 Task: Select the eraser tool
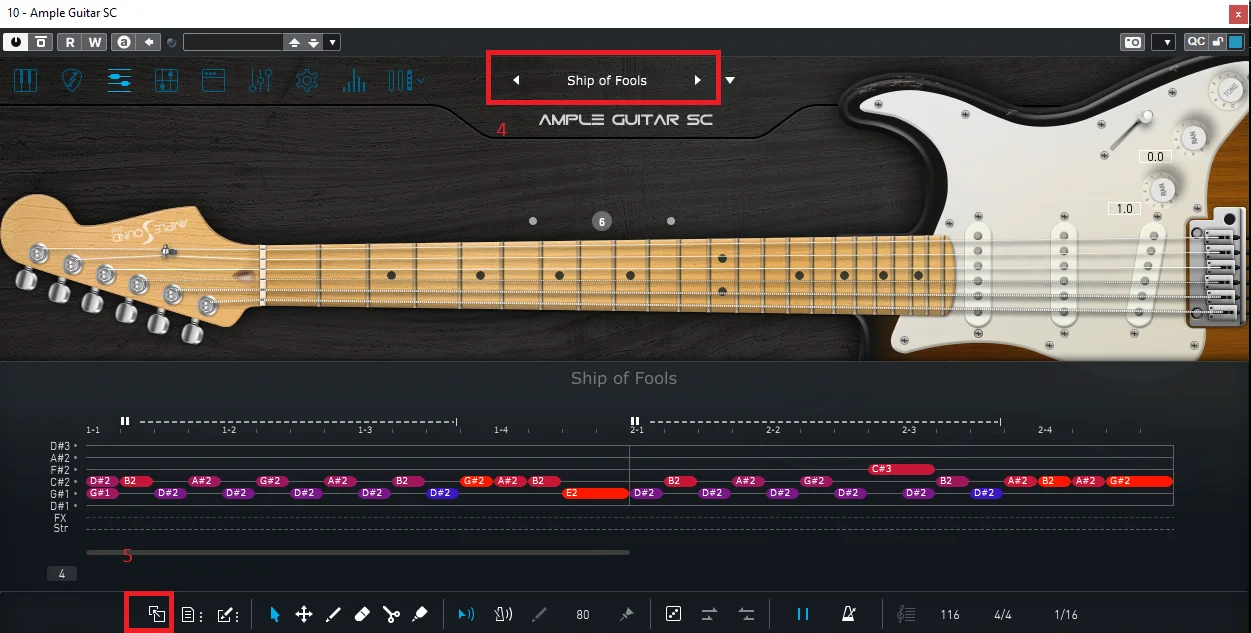[x=362, y=614]
